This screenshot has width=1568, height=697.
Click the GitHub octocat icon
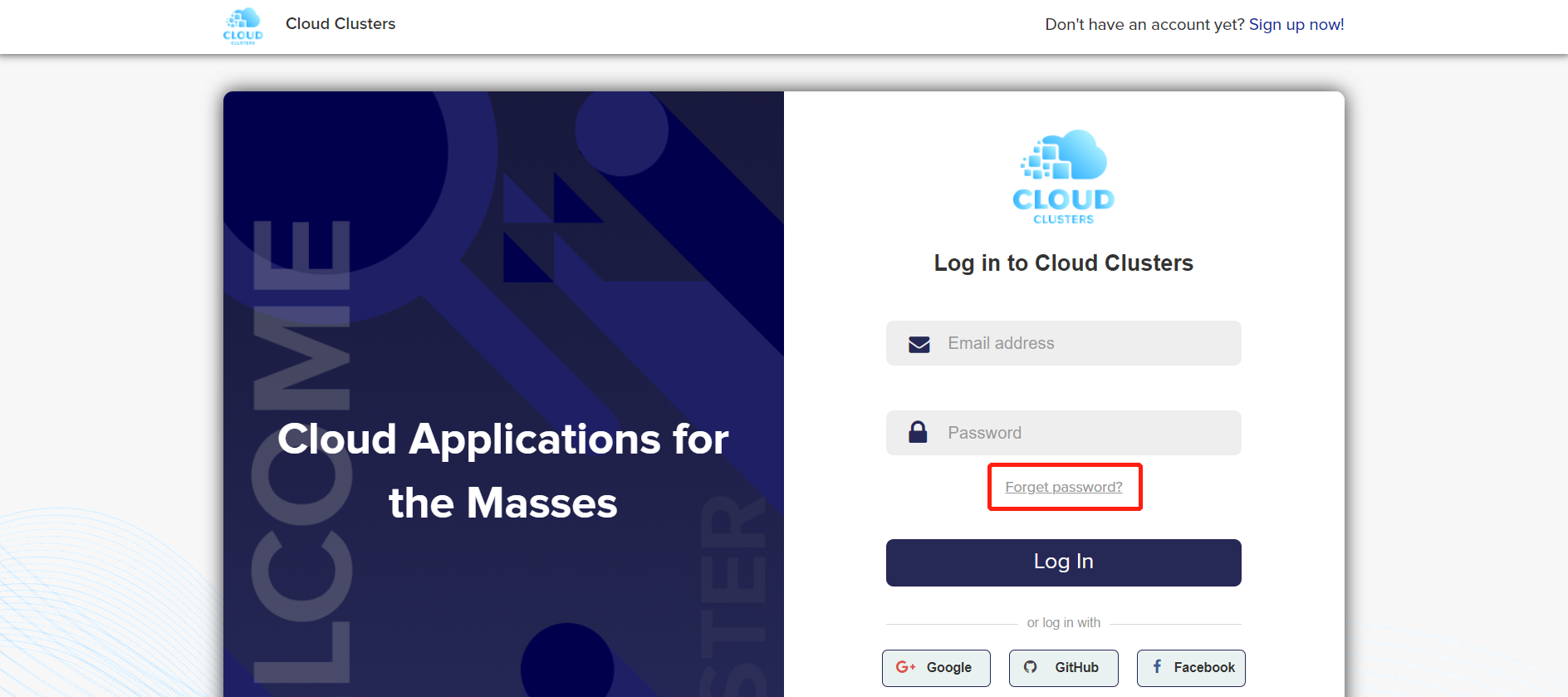pos(1031,667)
